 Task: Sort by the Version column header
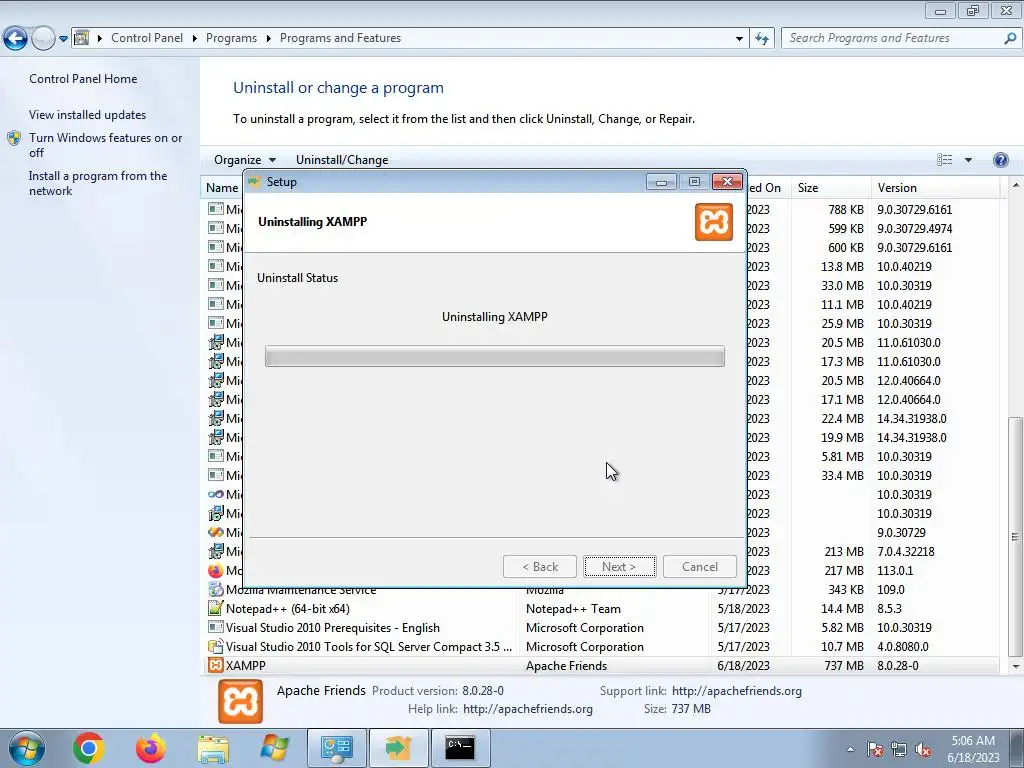click(935, 188)
